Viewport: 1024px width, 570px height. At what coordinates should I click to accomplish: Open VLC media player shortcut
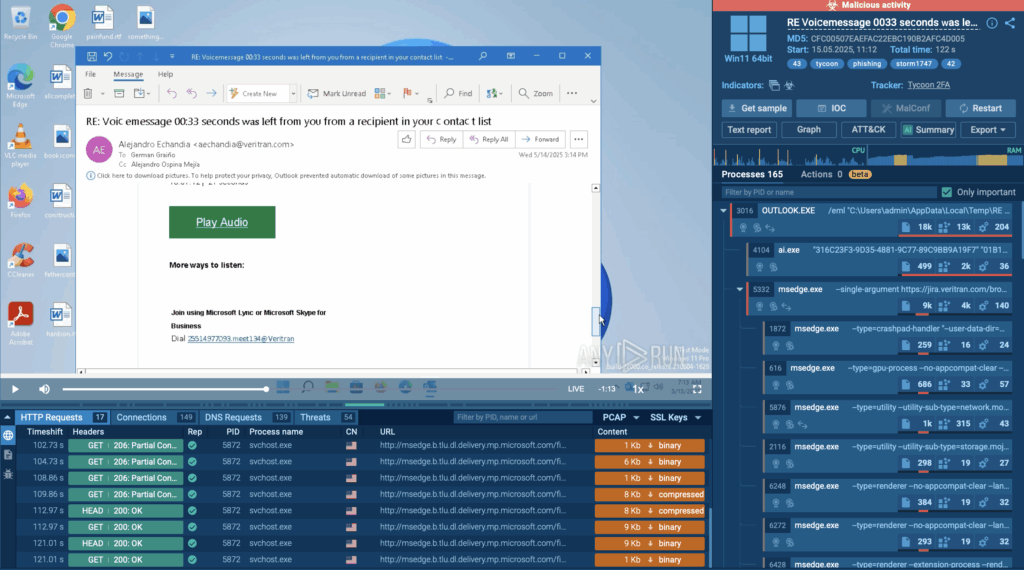20,145
